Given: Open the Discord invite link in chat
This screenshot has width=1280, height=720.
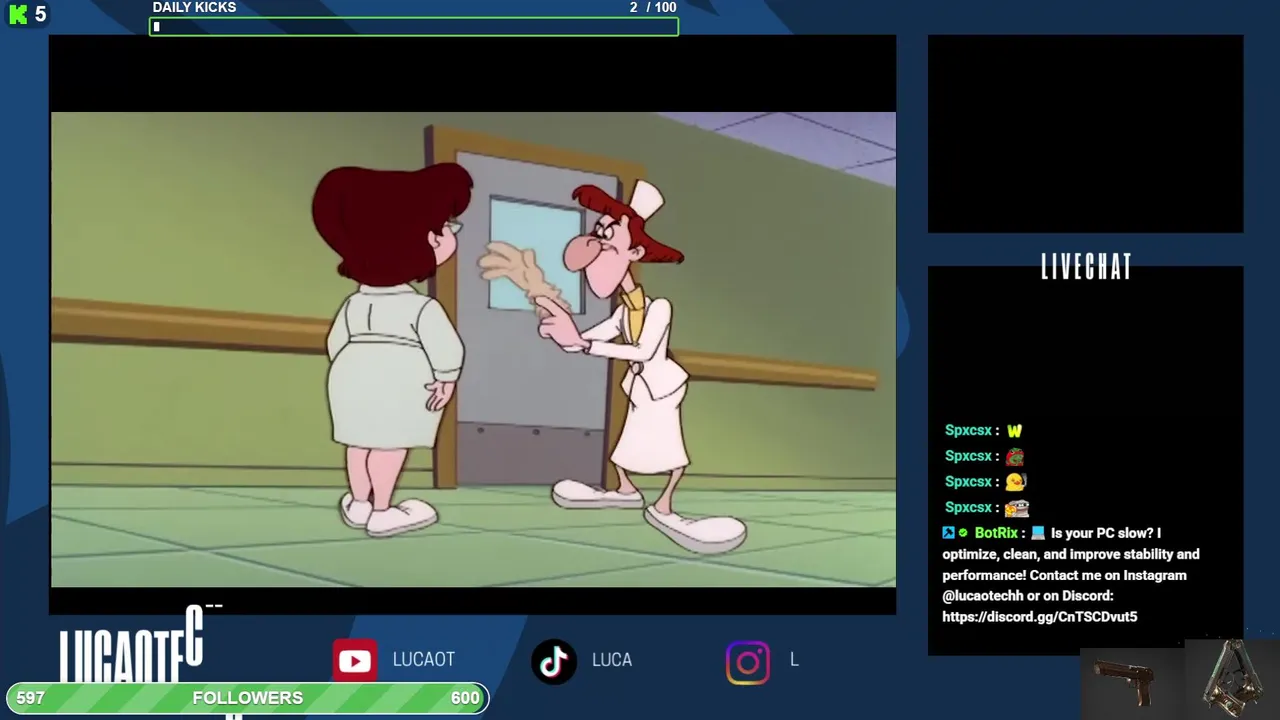Looking at the screenshot, I should point(1040,617).
